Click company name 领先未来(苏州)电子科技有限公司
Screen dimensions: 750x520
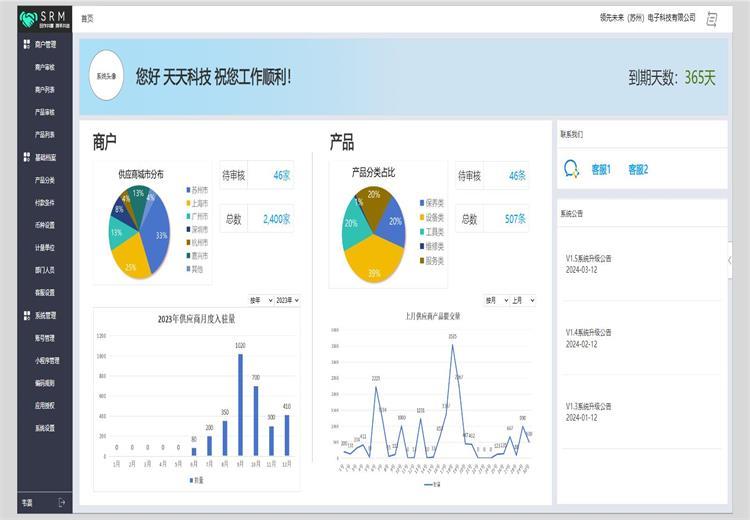point(648,18)
